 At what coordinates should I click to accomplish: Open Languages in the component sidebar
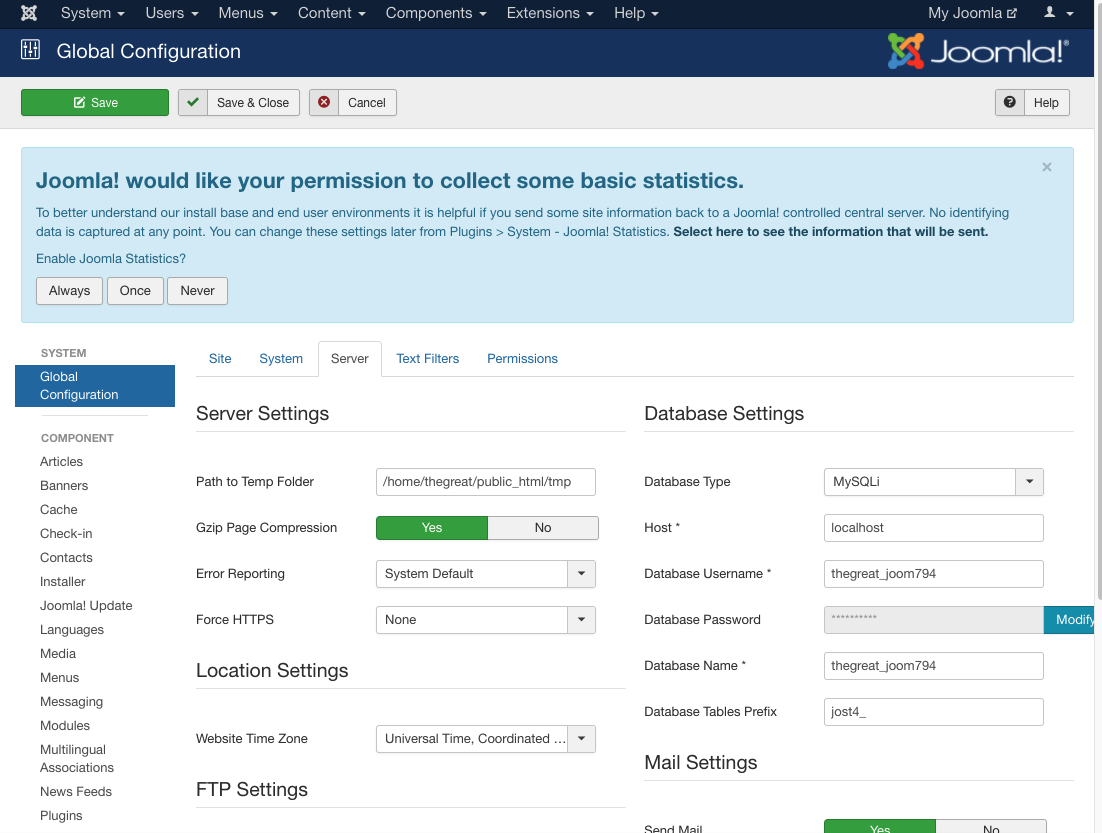click(x=72, y=630)
